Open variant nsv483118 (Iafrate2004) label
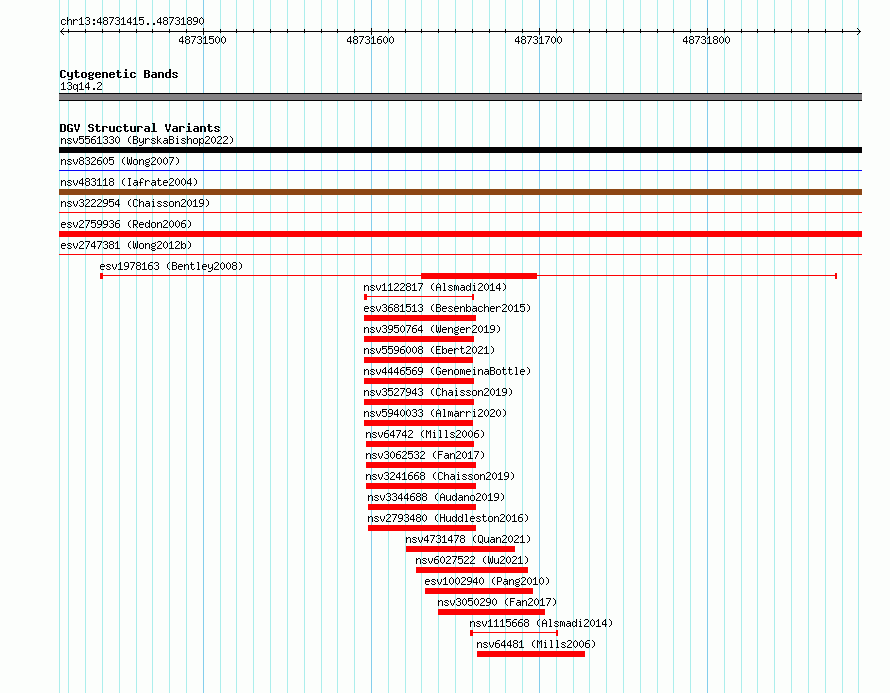The width and height of the screenshot is (890, 693). (129, 182)
